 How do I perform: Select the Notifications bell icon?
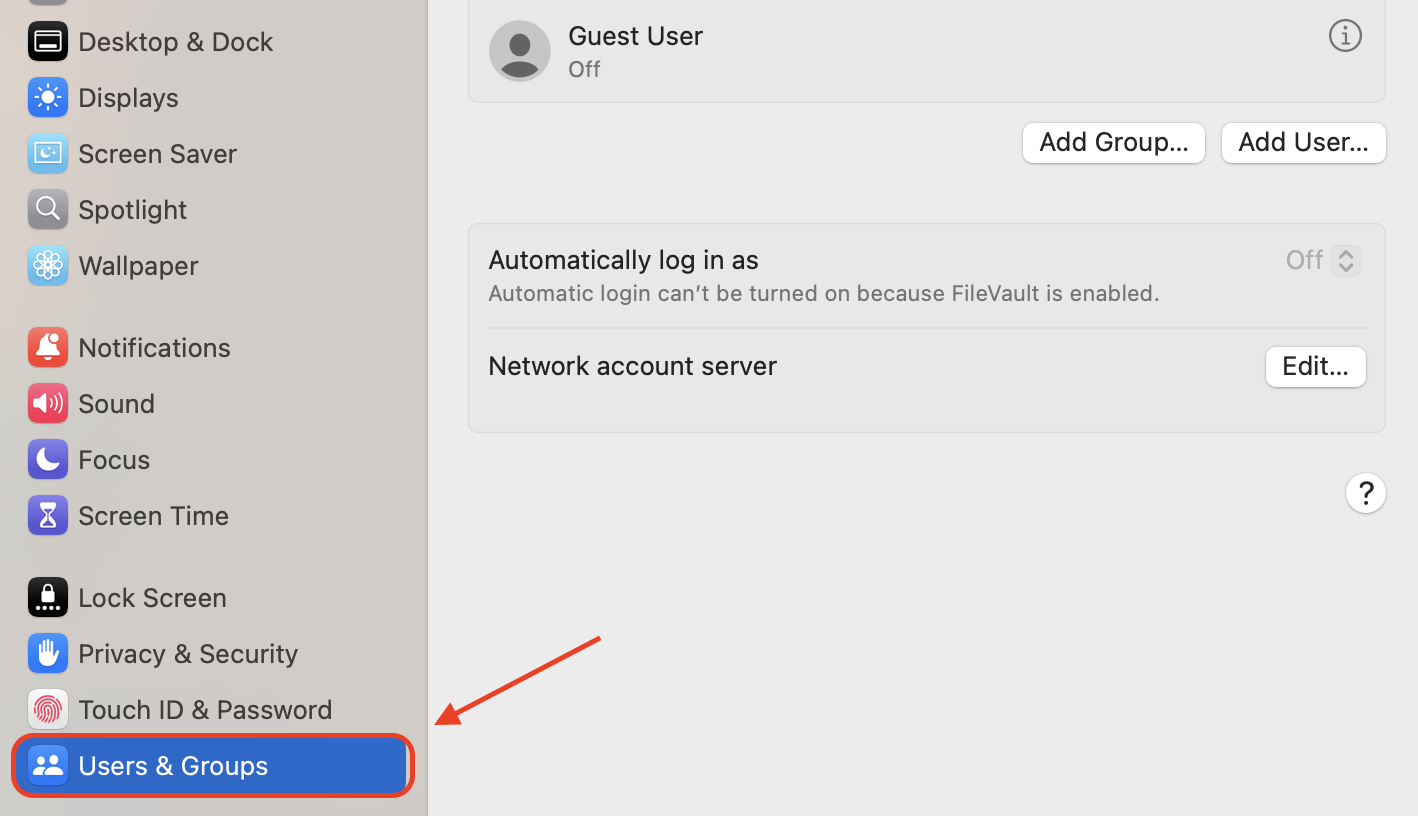coord(47,347)
